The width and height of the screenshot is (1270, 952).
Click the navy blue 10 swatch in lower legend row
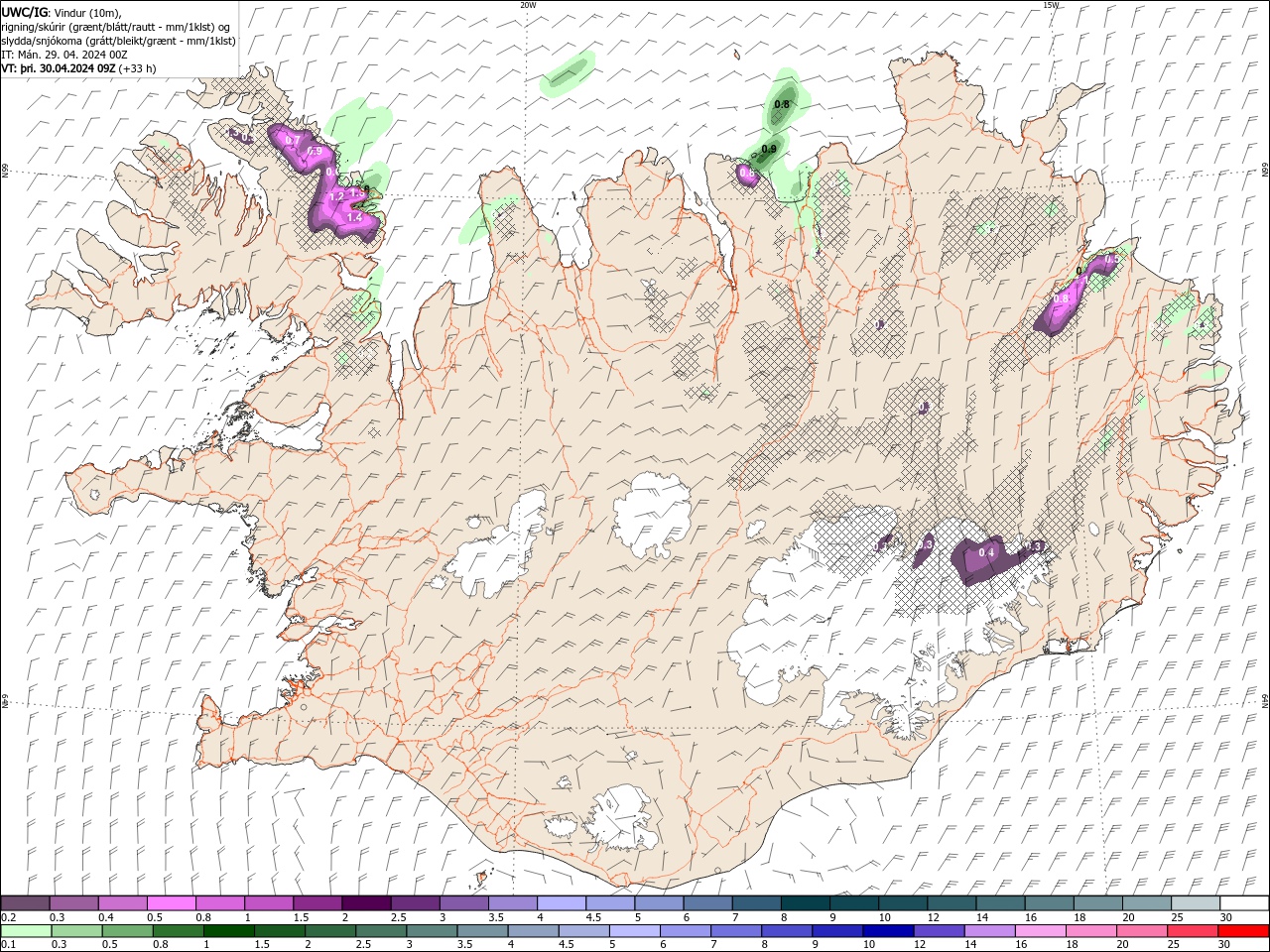[x=888, y=931]
